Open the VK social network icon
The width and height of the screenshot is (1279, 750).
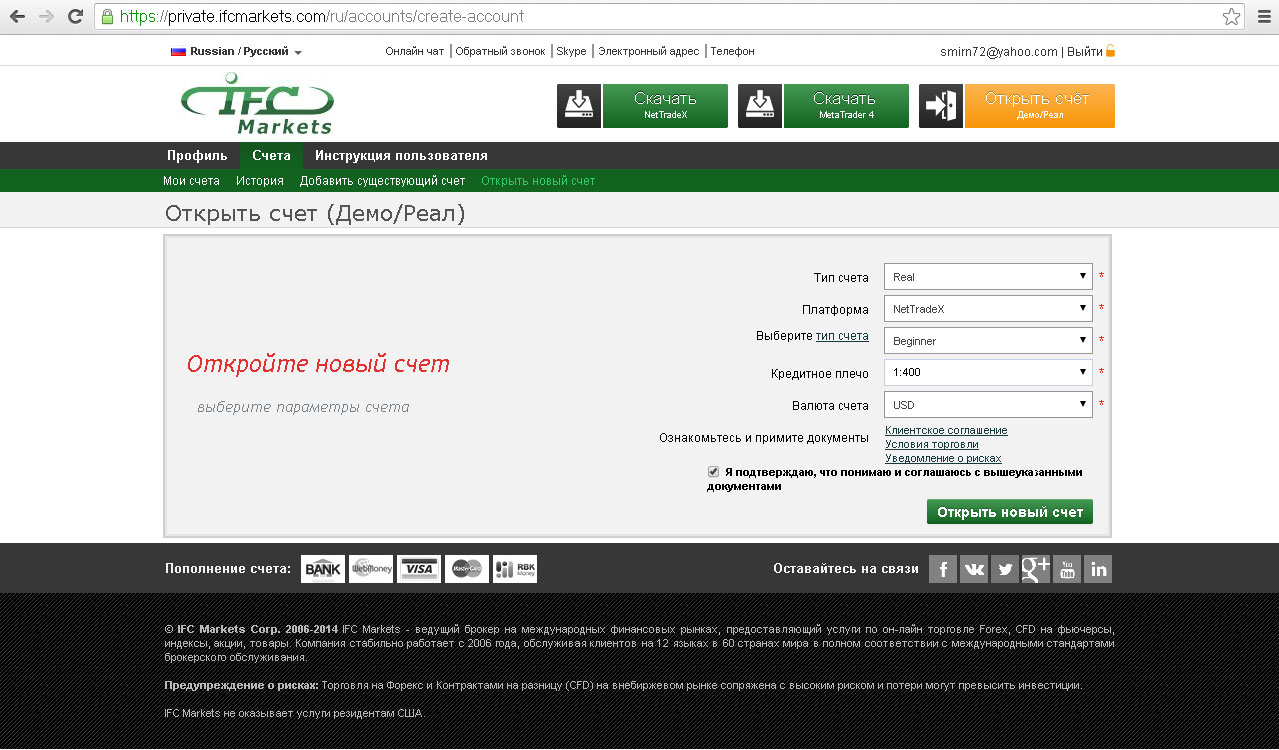click(x=974, y=569)
